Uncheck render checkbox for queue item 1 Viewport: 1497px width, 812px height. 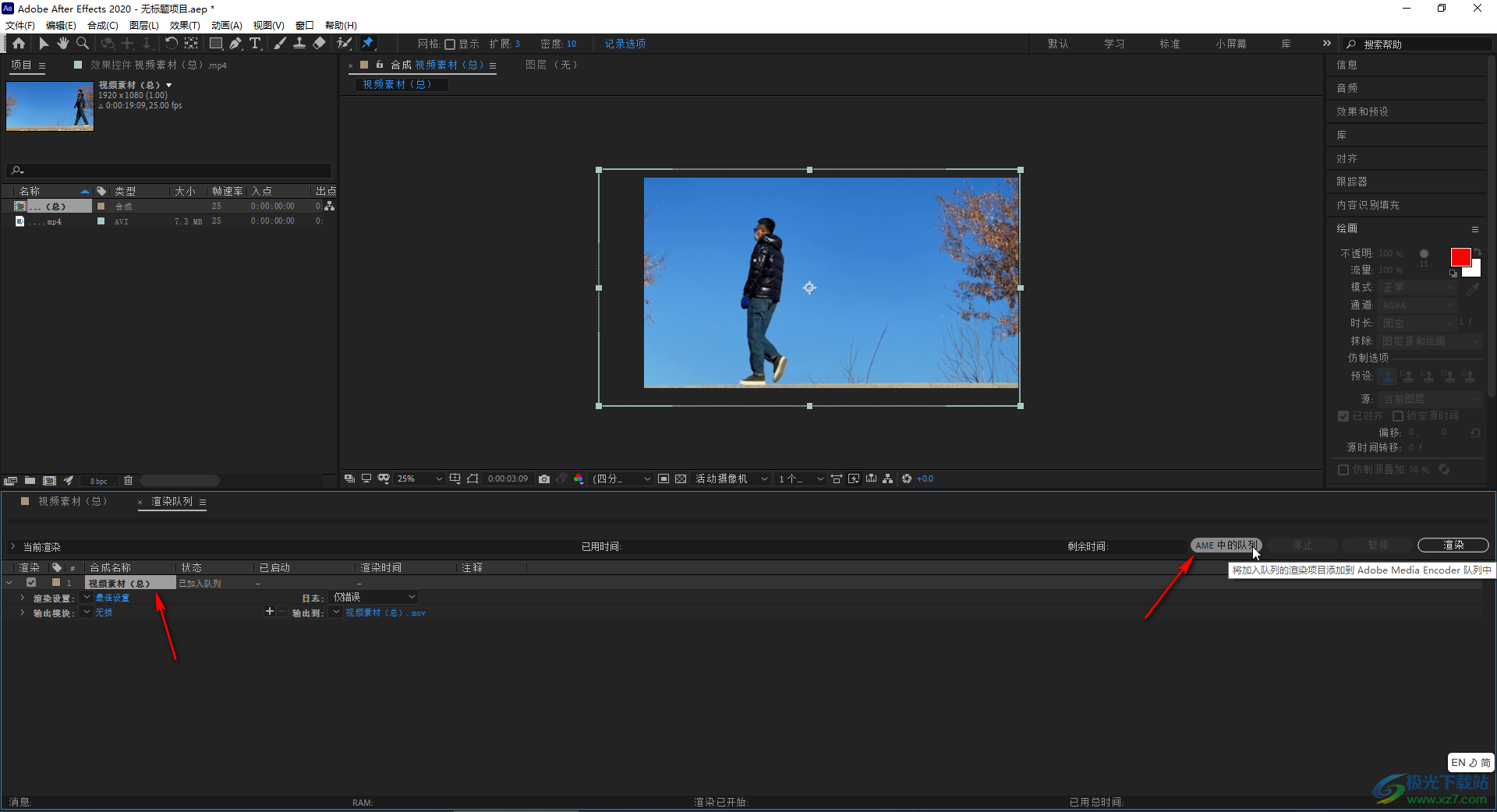[31, 582]
